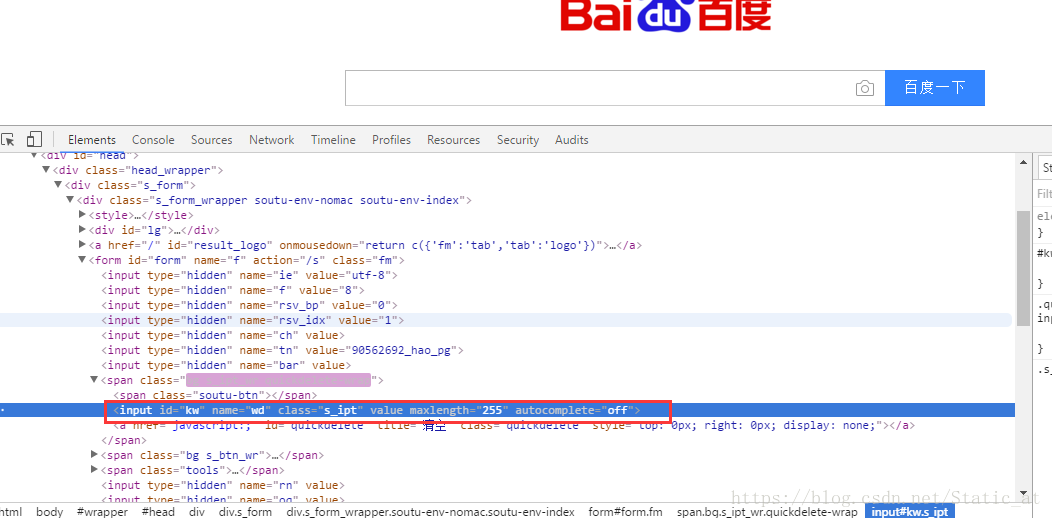Click the styles filter field

(x=1045, y=194)
